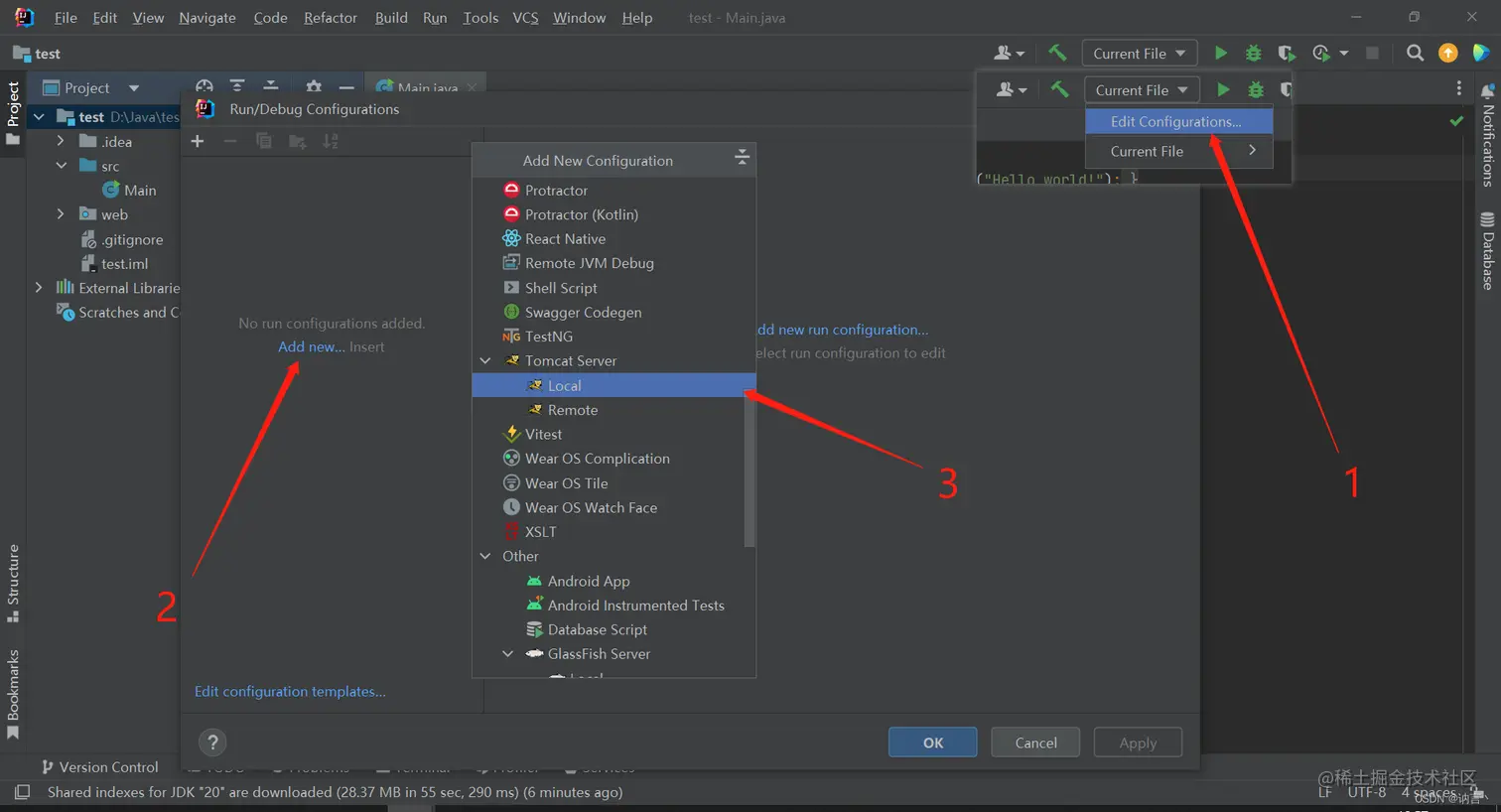Click the Add New Configuration plus icon
The width and height of the screenshot is (1501, 812).
[x=198, y=142]
